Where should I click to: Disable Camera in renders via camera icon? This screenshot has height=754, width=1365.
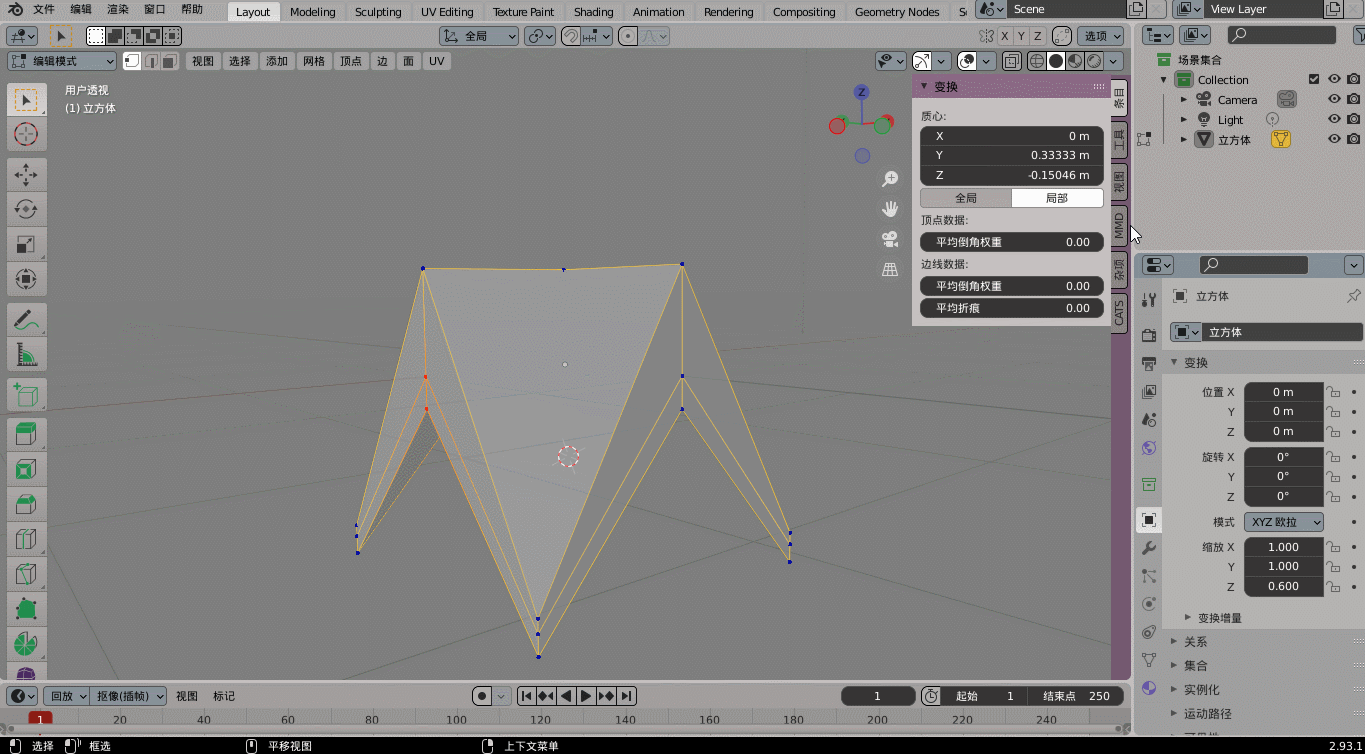1353,99
